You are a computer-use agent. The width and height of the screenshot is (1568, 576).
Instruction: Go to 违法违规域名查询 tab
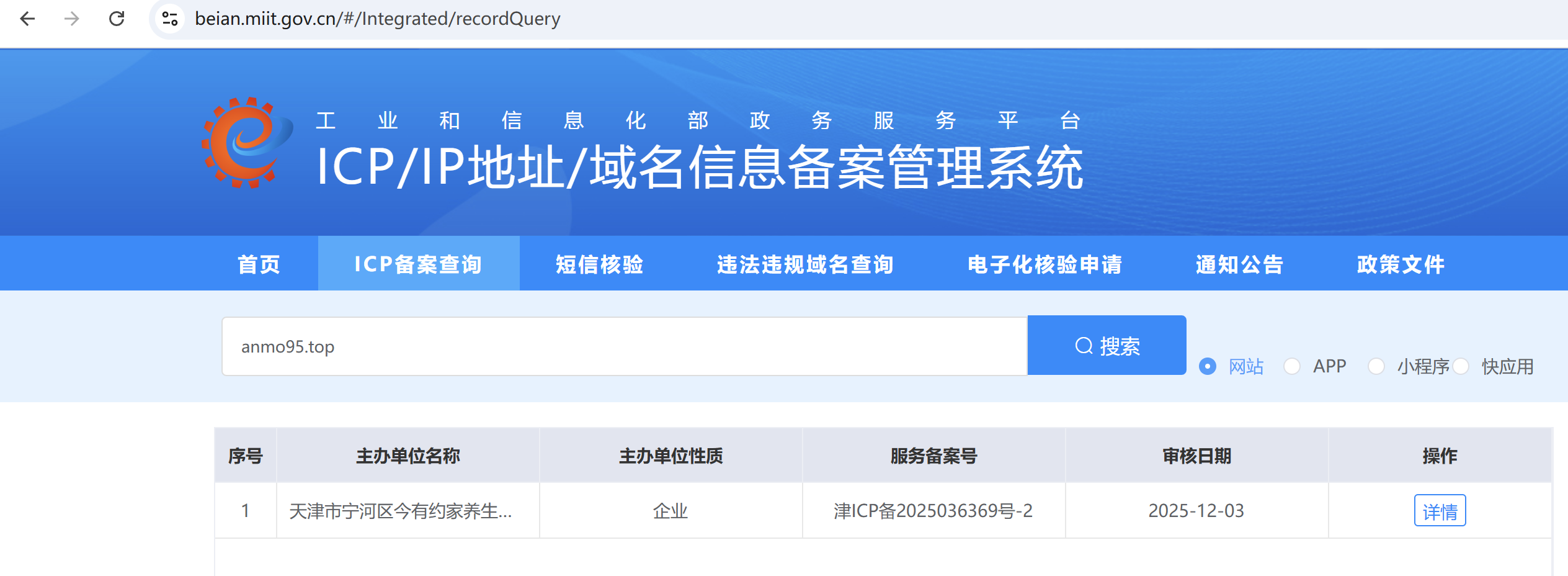(x=805, y=264)
